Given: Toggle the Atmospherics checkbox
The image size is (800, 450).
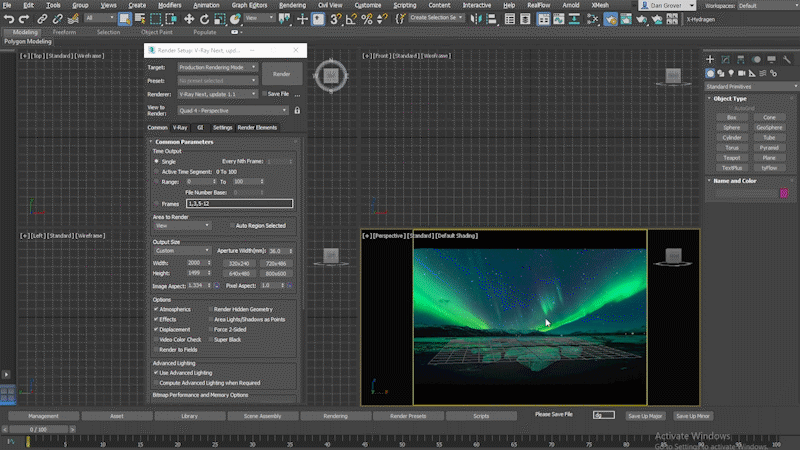Looking at the screenshot, I should (157, 309).
